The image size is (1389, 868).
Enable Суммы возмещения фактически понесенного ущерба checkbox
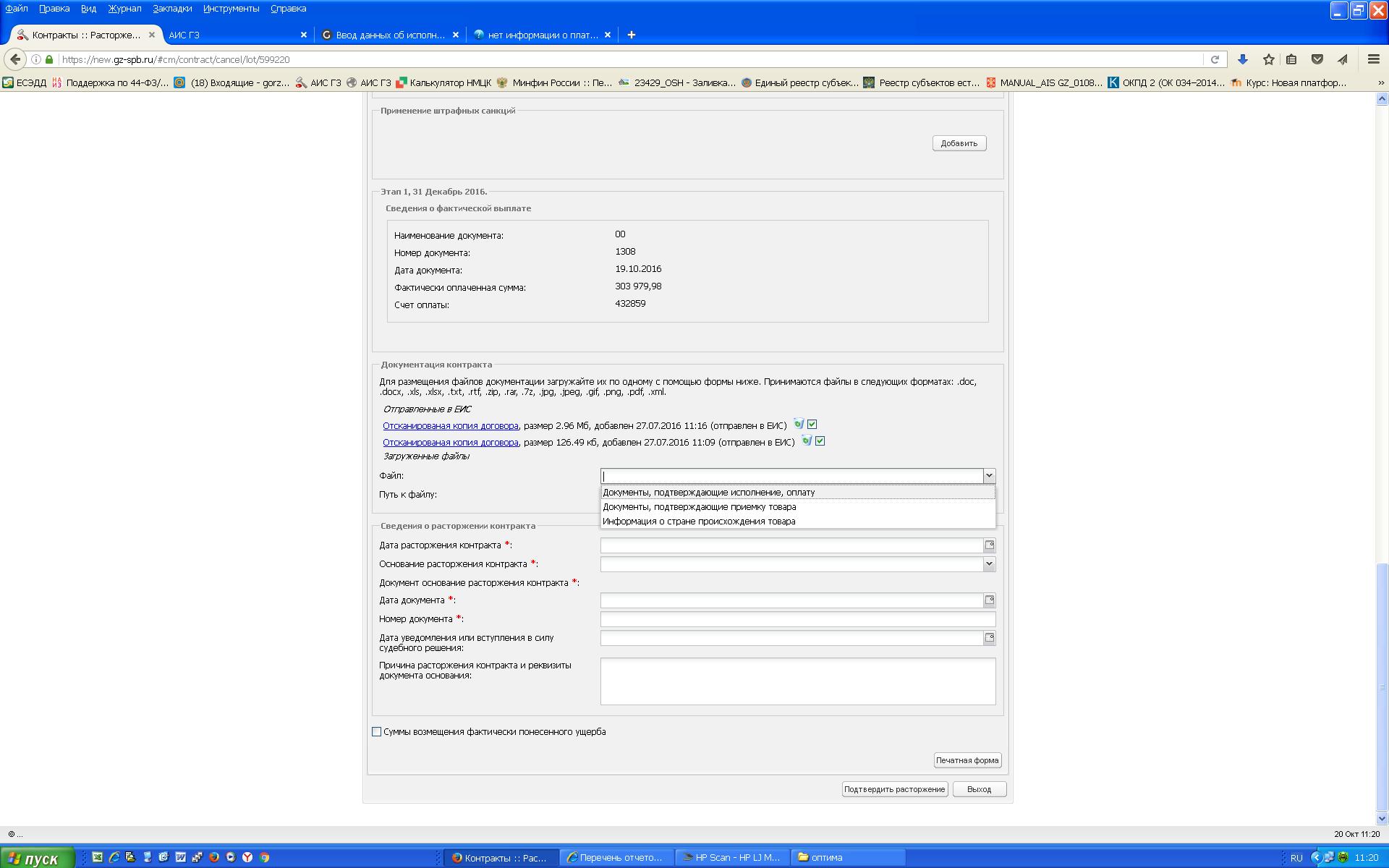coord(376,732)
